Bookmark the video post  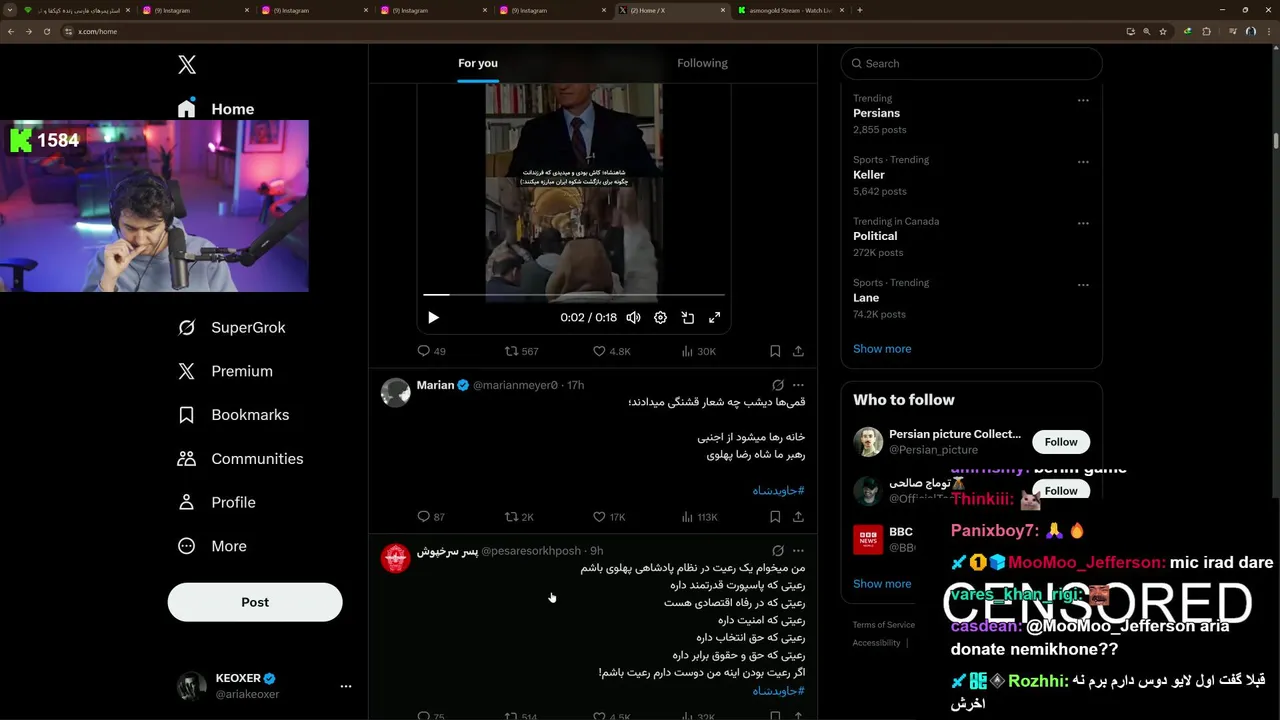(x=775, y=351)
